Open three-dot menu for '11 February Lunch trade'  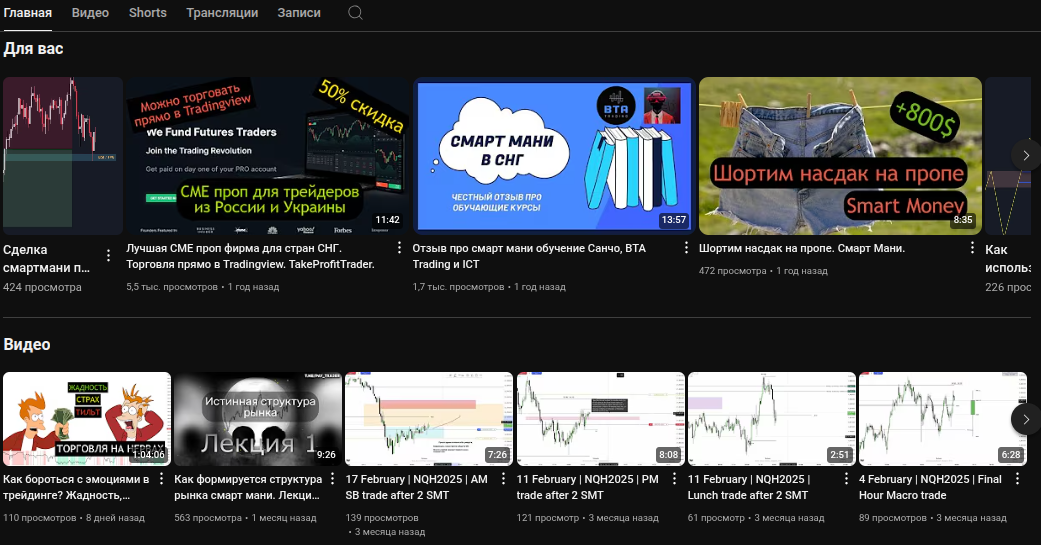pyautogui.click(x=846, y=479)
